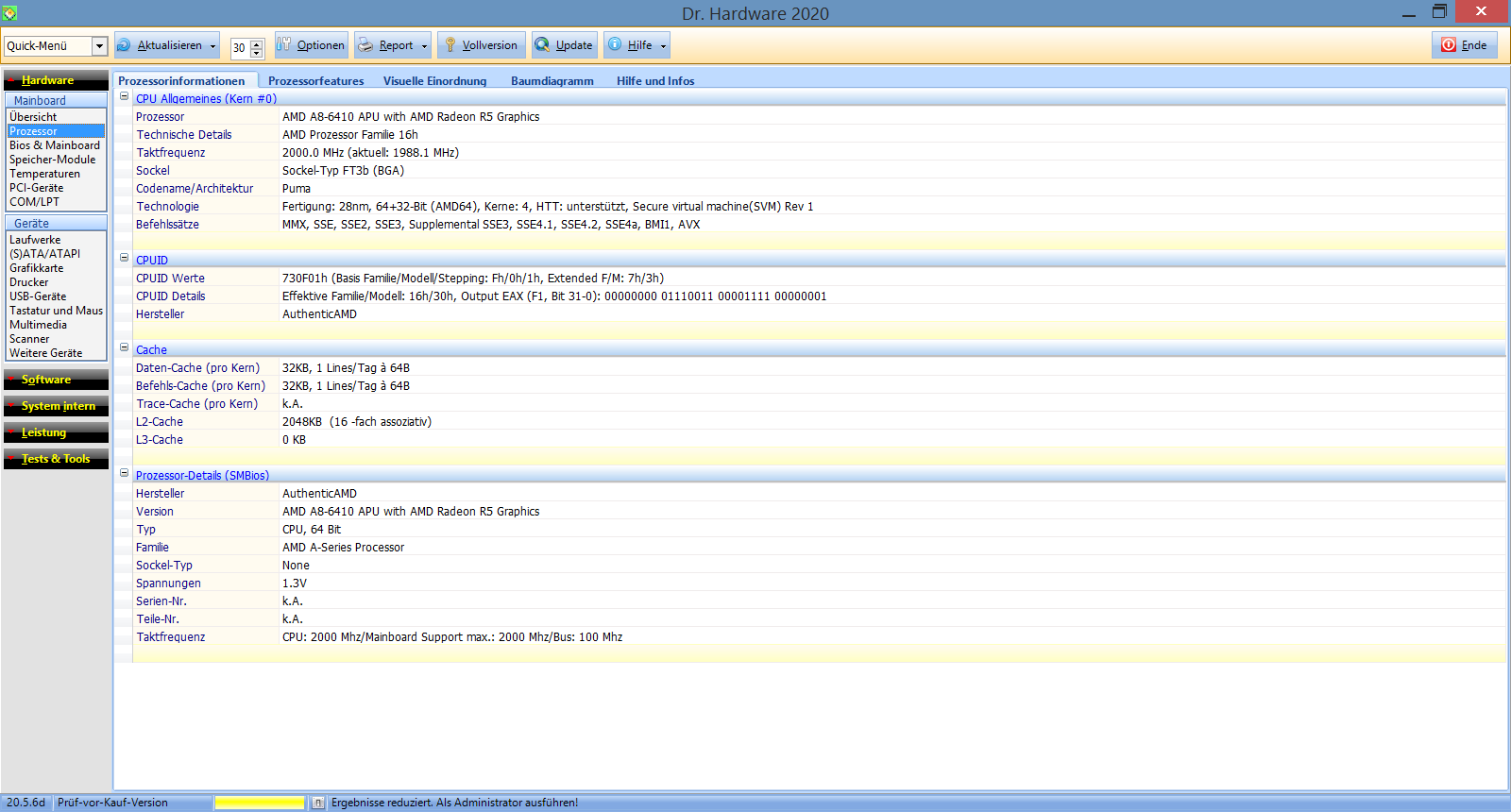Image resolution: width=1511 pixels, height=812 pixels.
Task: Click the Update magnifier icon
Action: click(542, 44)
